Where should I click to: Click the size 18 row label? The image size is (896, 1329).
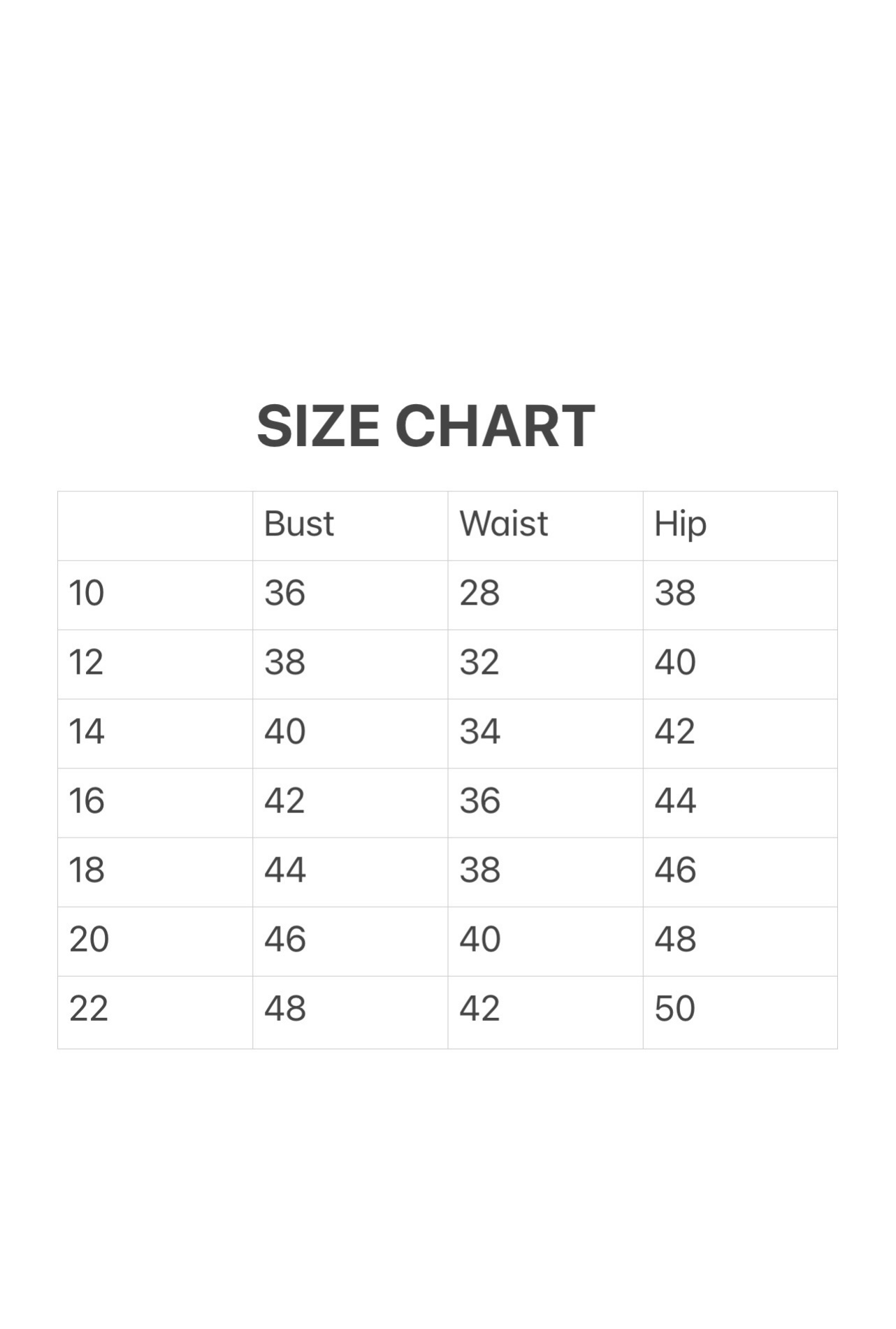click(x=87, y=870)
